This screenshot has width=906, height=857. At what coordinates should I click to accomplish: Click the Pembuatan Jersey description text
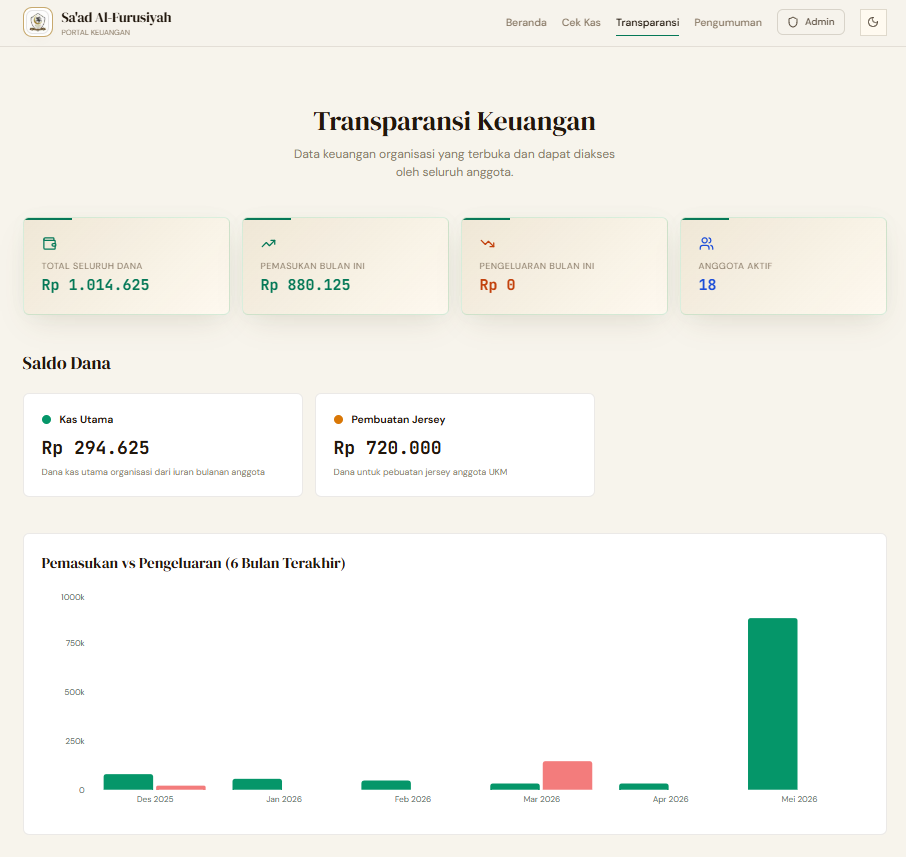pos(420,472)
